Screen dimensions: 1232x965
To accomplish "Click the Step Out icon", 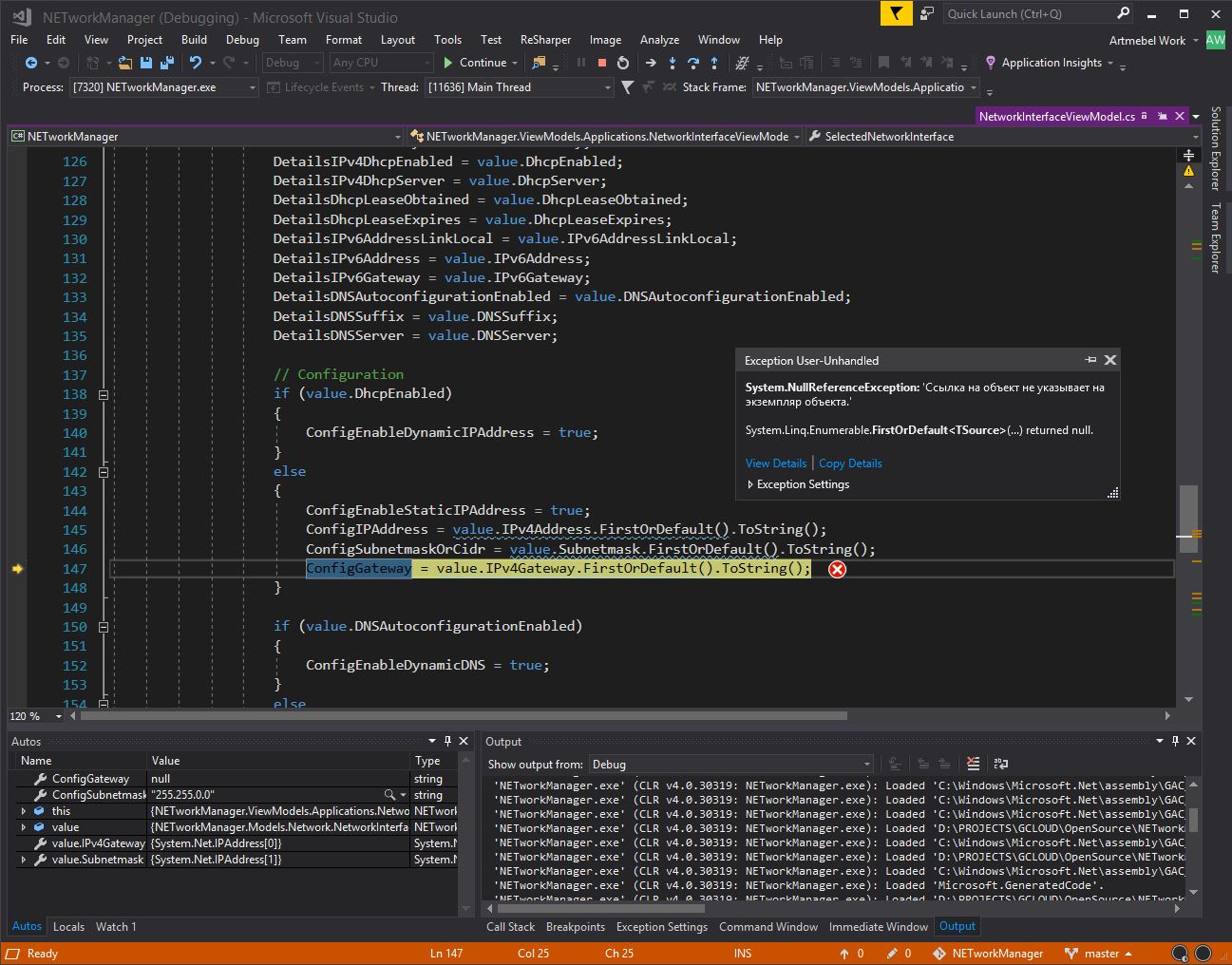I will click(714, 63).
